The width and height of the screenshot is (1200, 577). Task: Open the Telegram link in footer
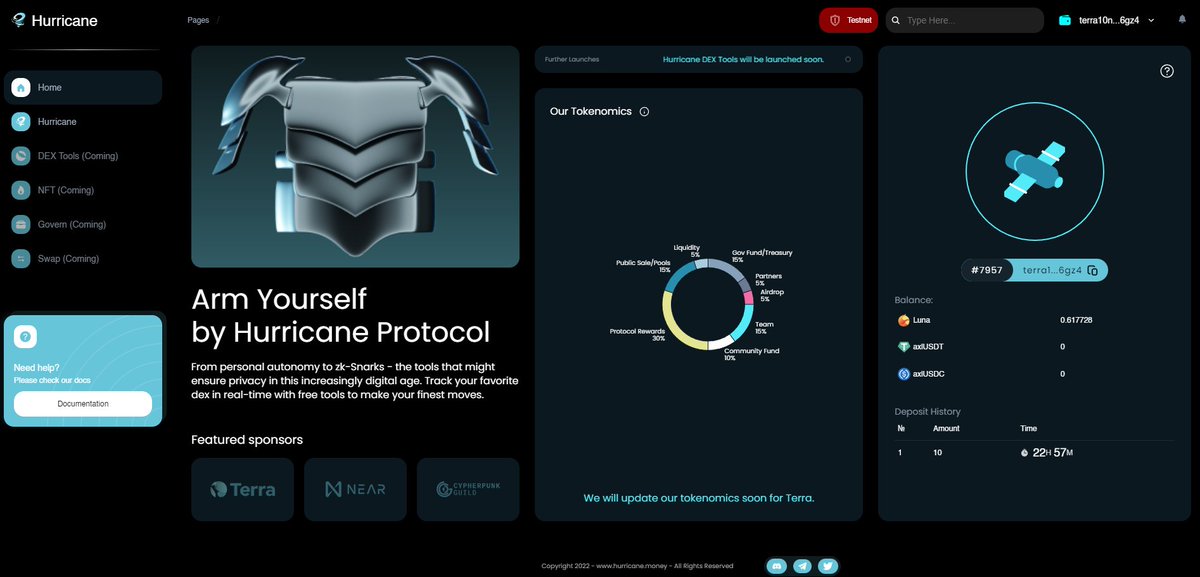(802, 566)
